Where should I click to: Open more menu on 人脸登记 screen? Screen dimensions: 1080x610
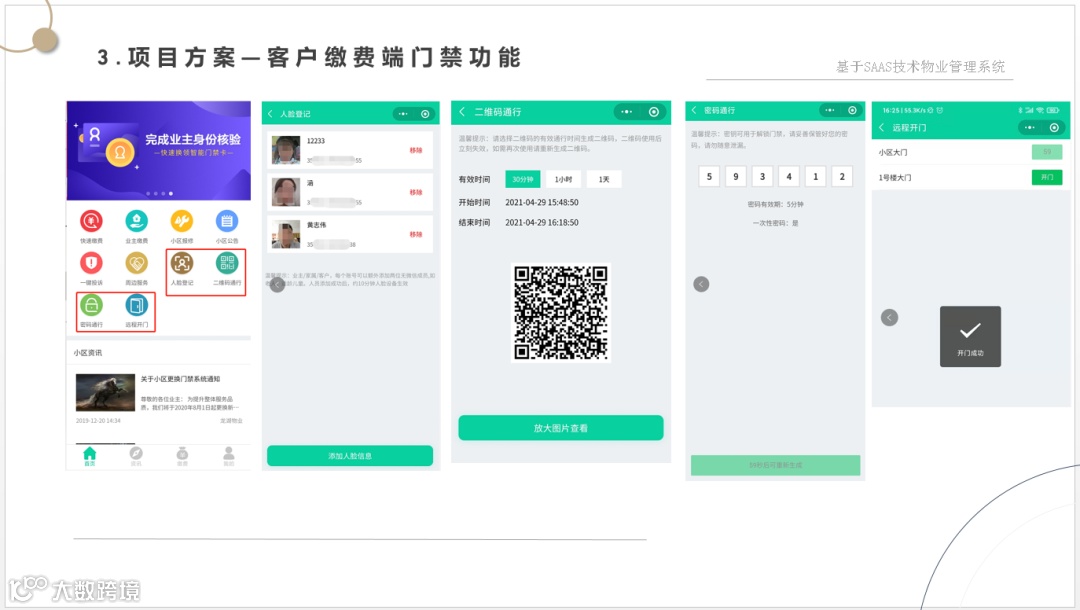403,114
